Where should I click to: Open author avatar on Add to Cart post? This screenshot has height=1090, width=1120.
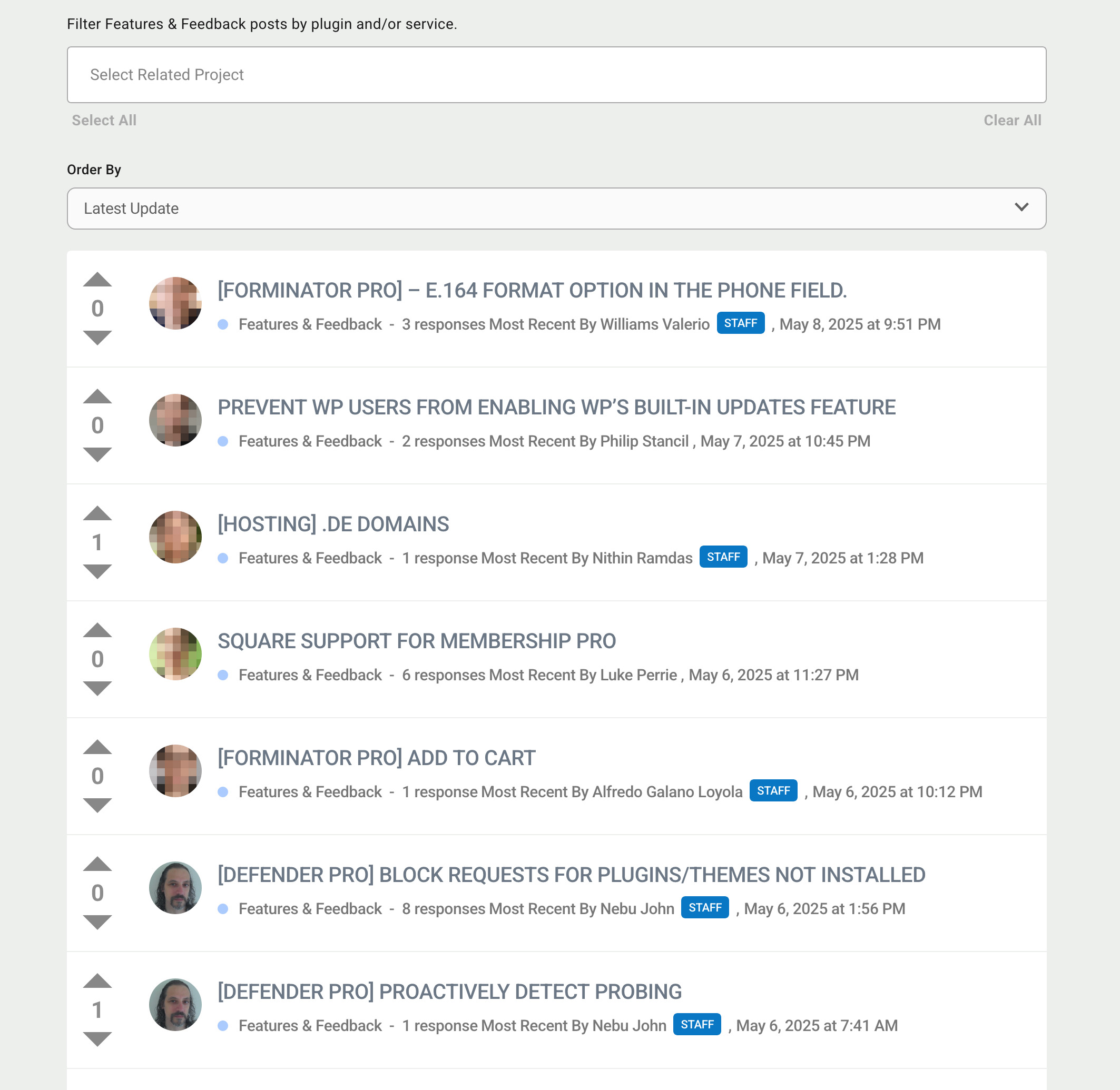175,770
